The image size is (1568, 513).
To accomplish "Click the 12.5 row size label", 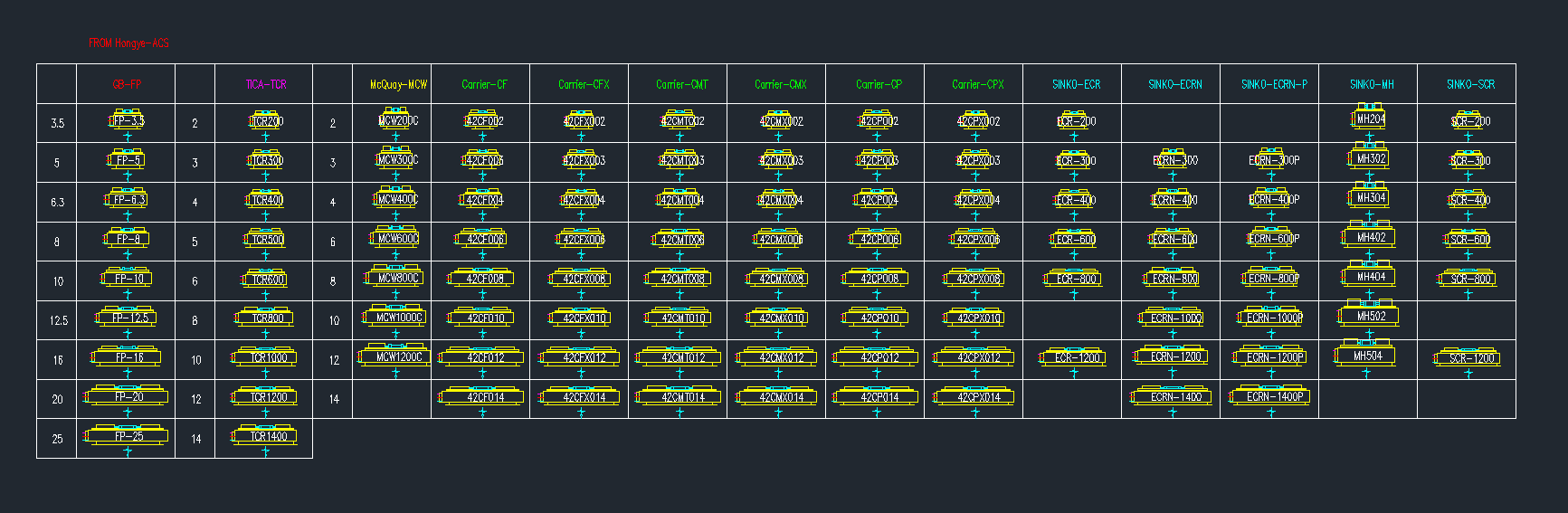I will (58, 320).
